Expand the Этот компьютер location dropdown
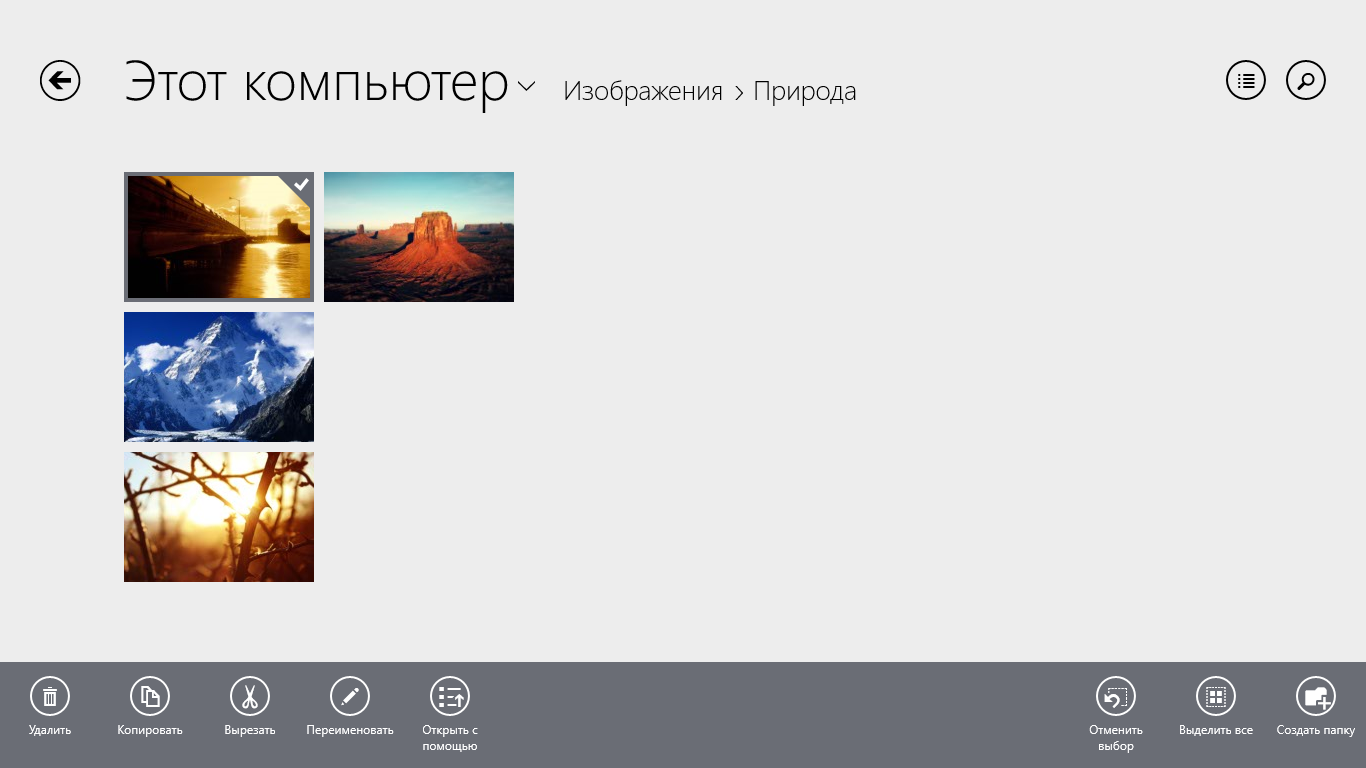Viewport: 1366px width, 768px height. tap(527, 87)
